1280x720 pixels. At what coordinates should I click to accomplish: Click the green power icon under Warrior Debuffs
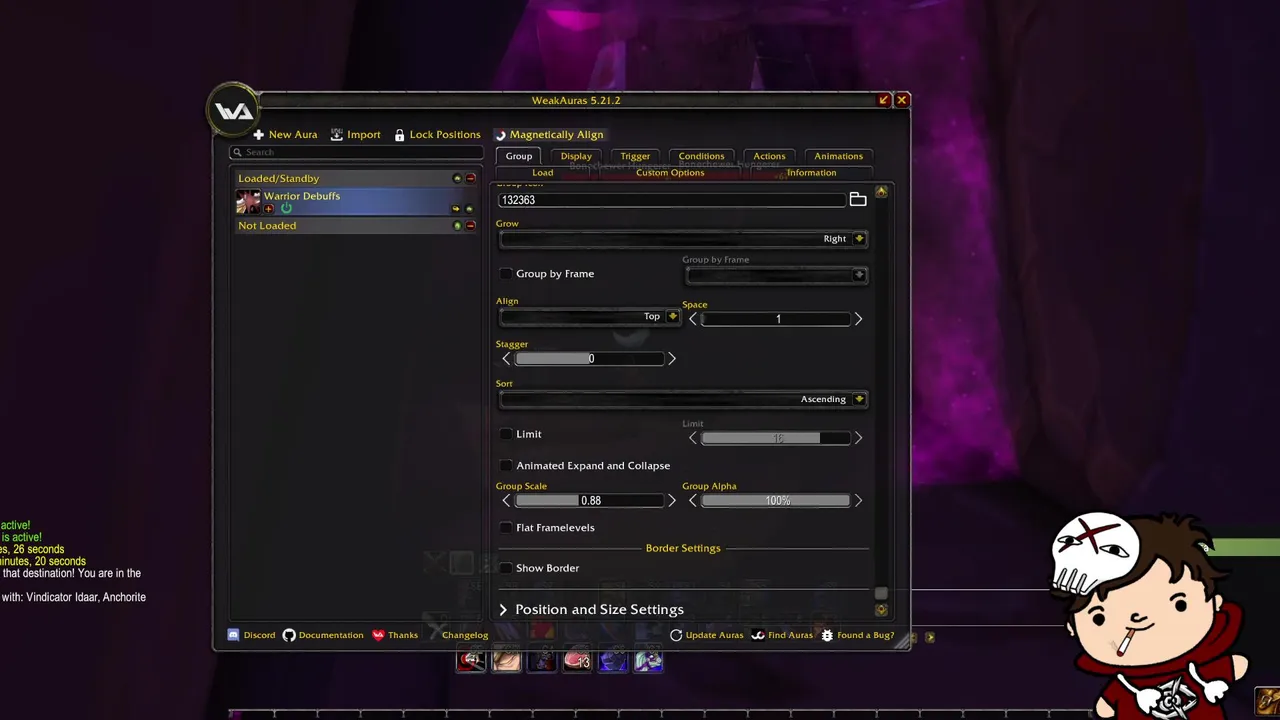pyautogui.click(x=286, y=208)
